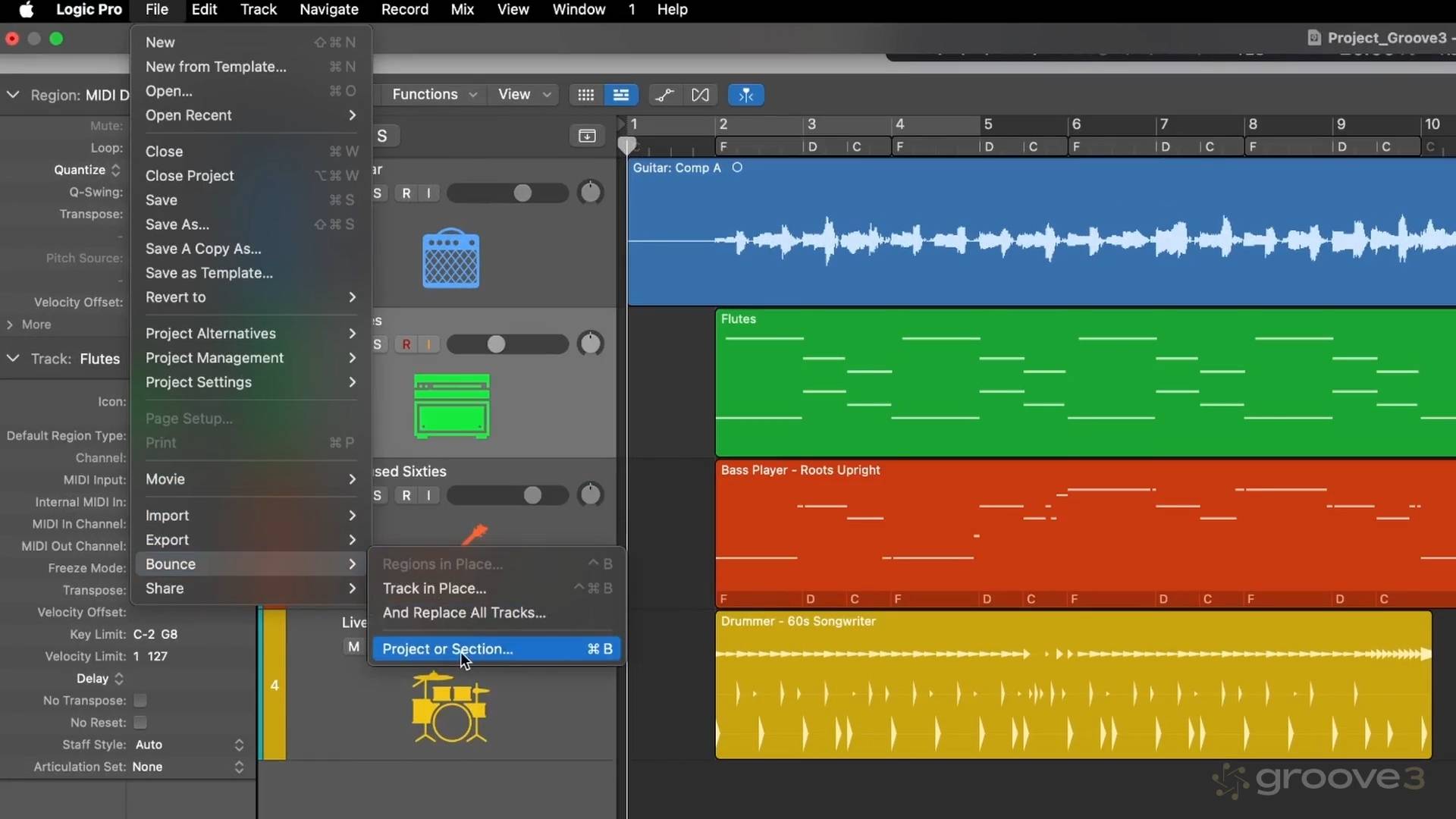Click the import track header icon
Image resolution: width=1456 pixels, height=819 pixels.
pos(587,136)
